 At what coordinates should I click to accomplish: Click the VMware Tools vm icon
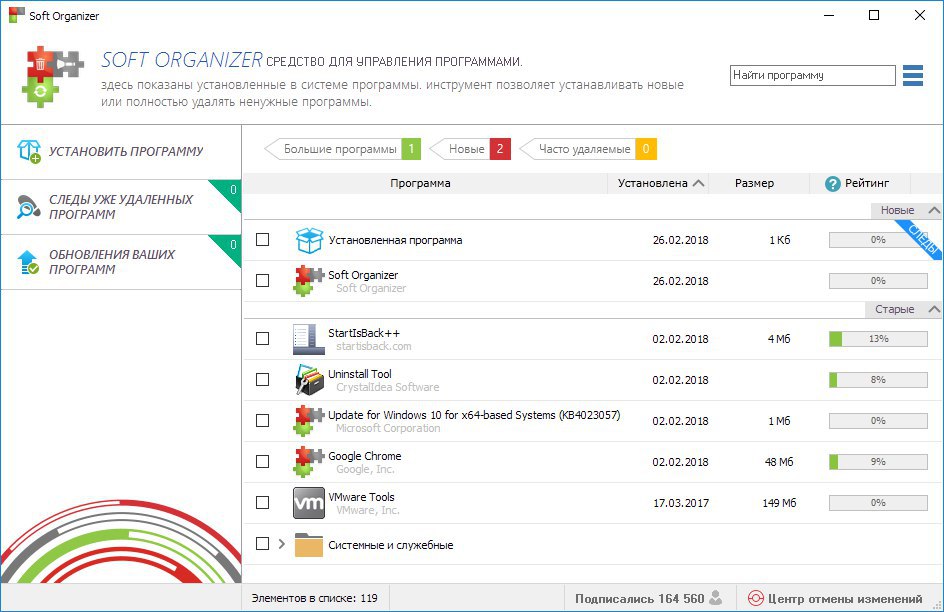[309, 503]
